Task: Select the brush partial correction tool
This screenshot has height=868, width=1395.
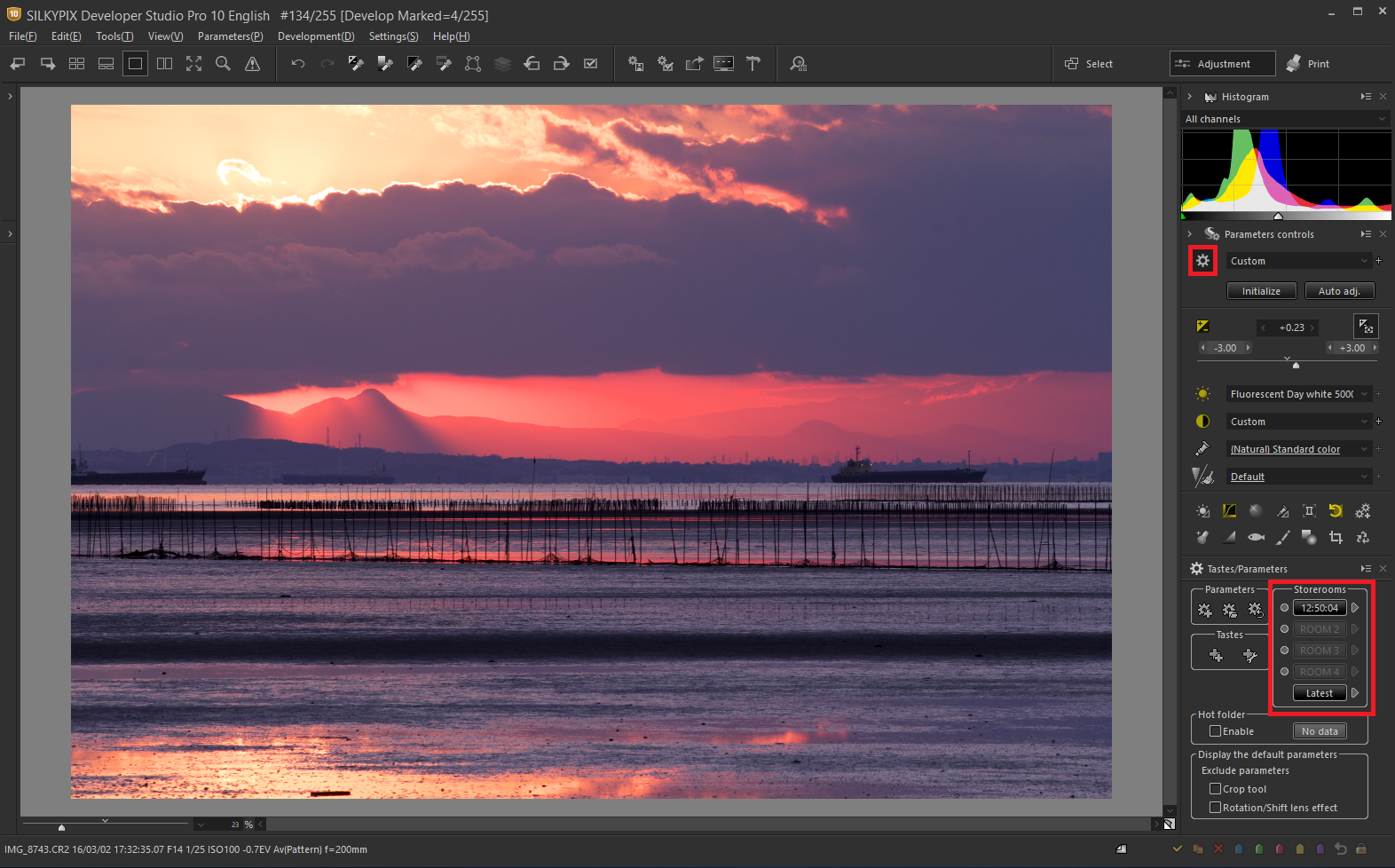Action: (1282, 537)
